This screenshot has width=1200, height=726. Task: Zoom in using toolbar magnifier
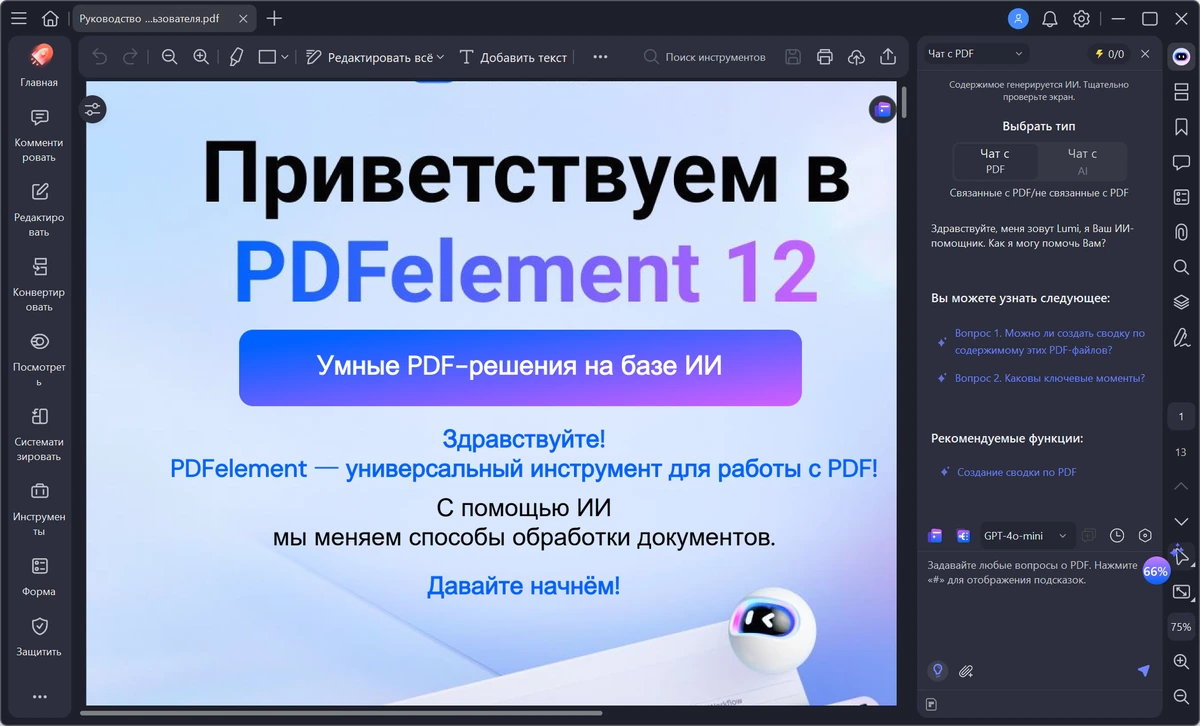coord(201,57)
